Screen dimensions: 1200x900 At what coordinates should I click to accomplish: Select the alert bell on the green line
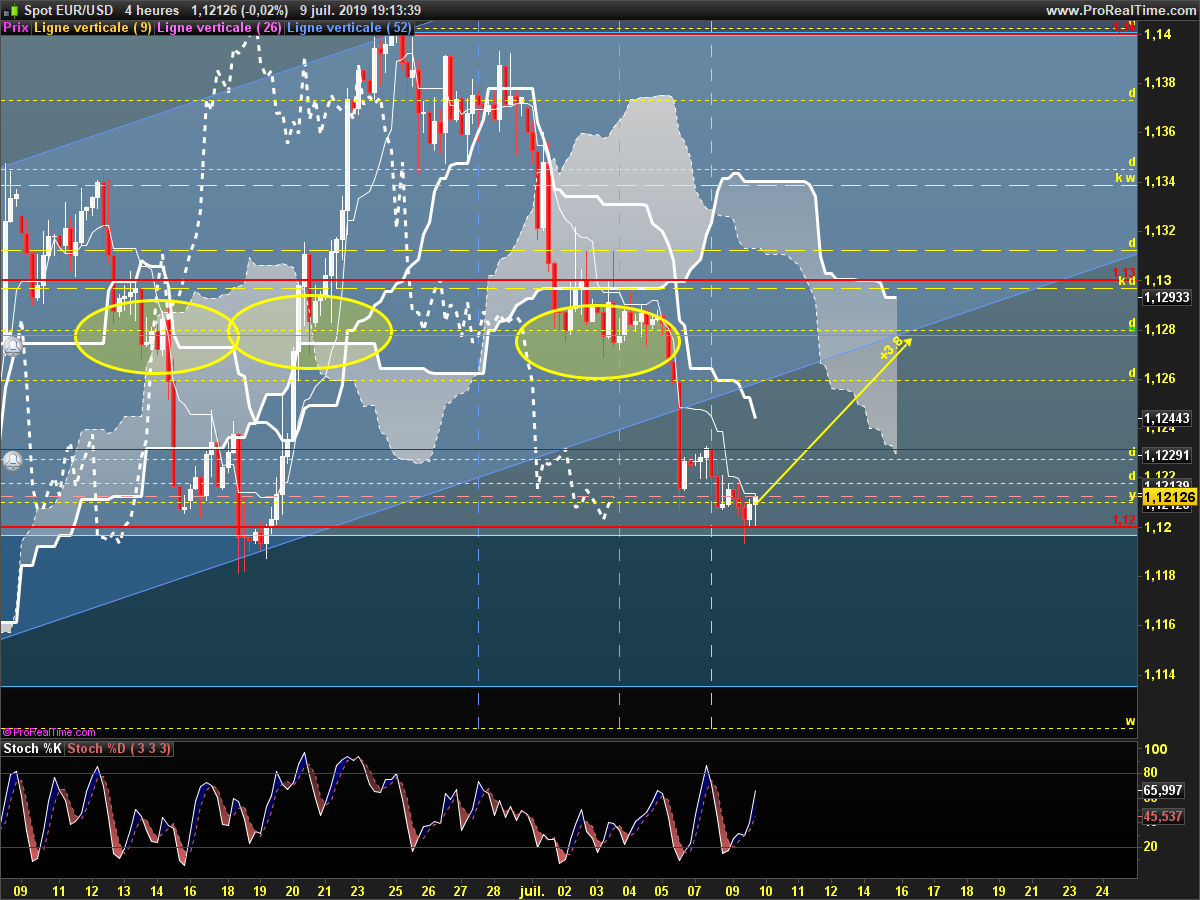tap(13, 346)
